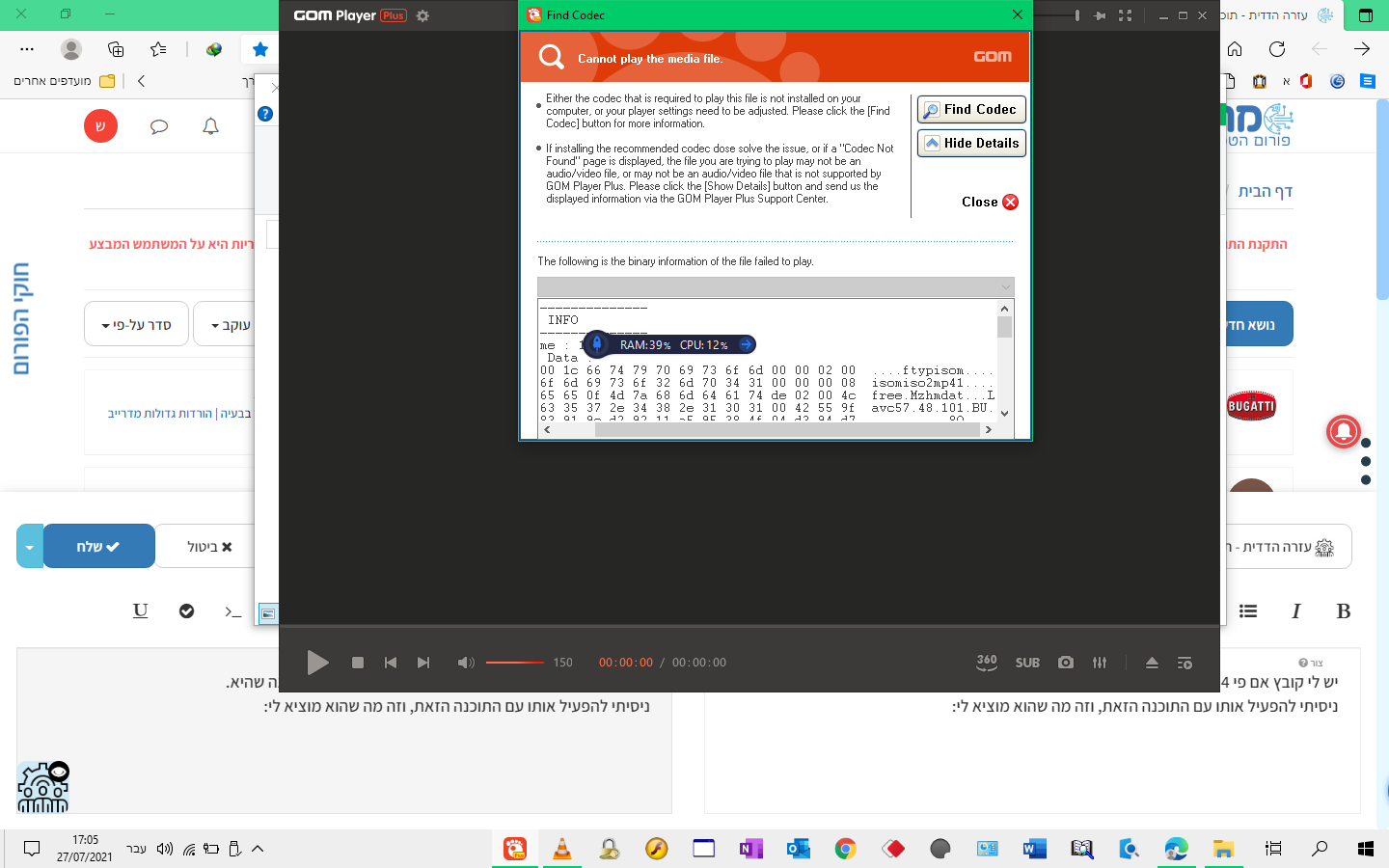The image size is (1389, 868).
Task: Open Outlook from the taskbar
Action: click(798, 849)
